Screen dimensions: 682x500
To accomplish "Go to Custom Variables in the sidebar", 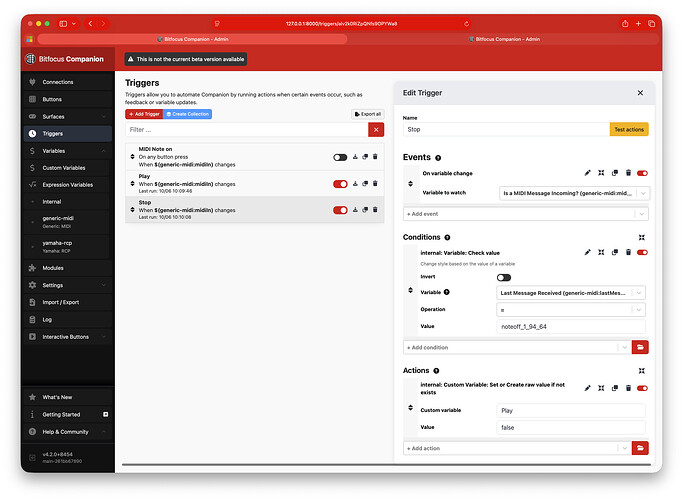I will [65, 167].
